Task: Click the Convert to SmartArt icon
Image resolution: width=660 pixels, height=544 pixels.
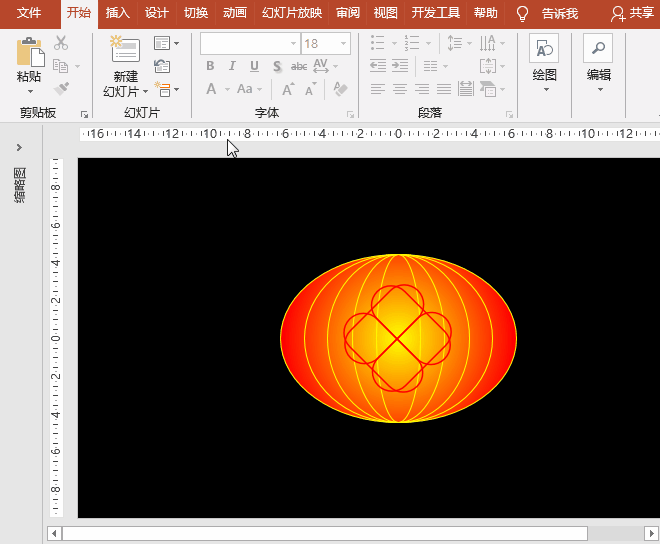Action: (488, 89)
